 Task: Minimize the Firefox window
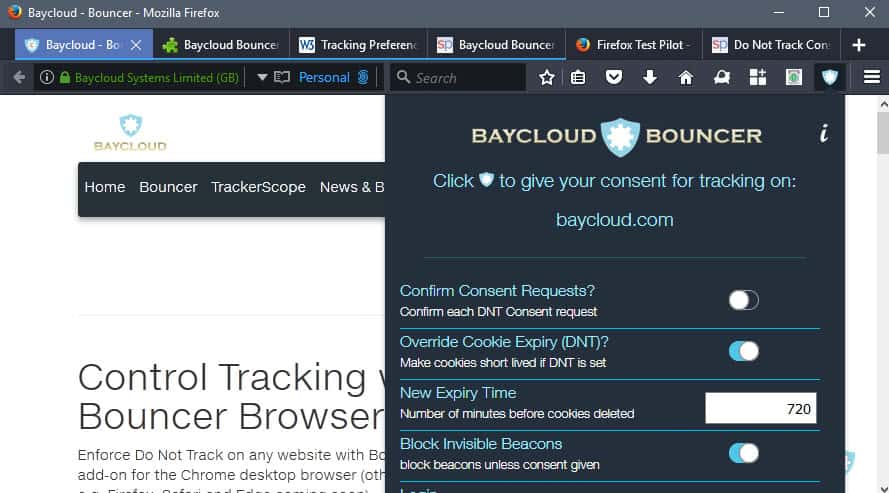779,12
